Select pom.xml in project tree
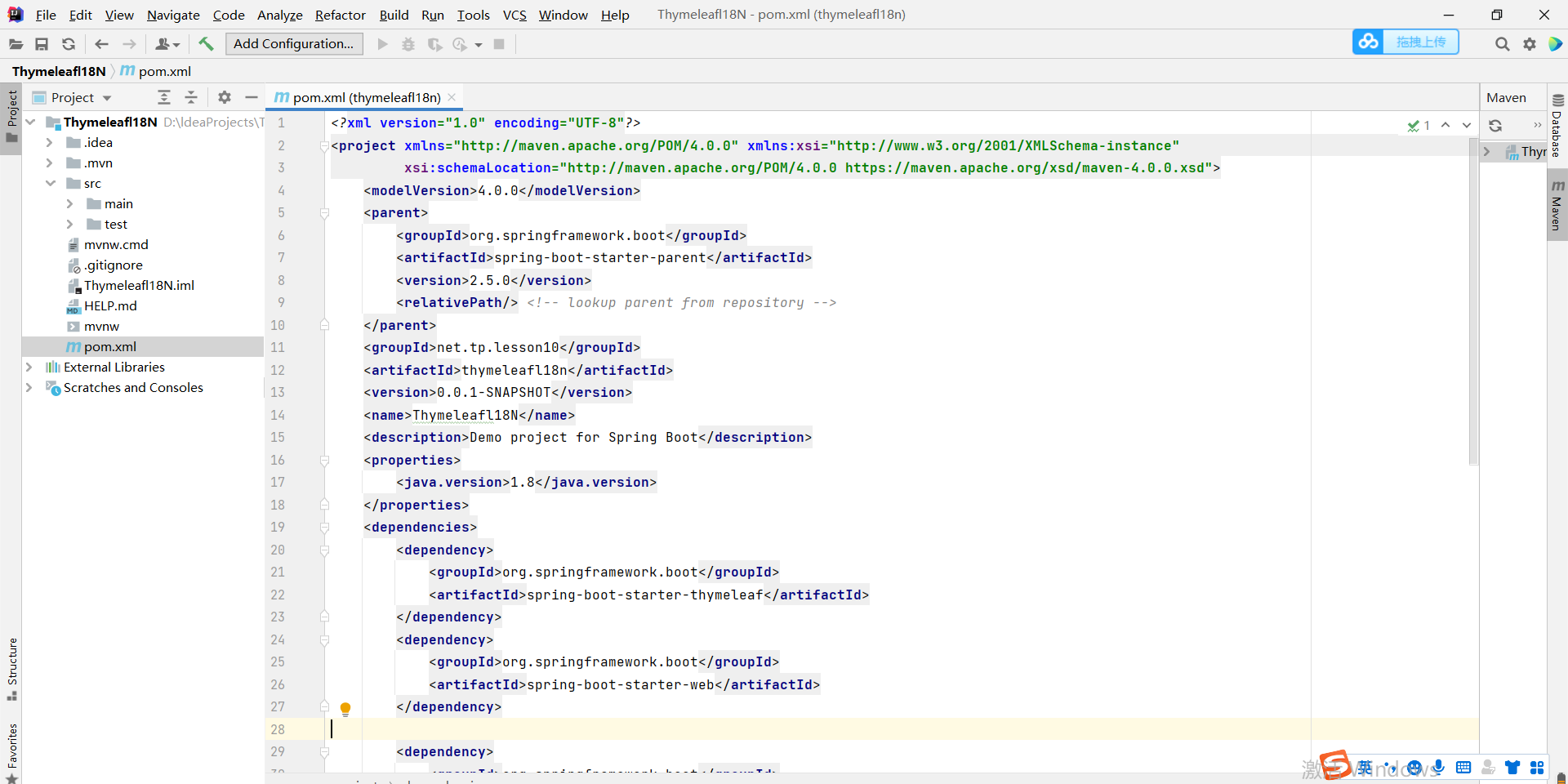 109,346
